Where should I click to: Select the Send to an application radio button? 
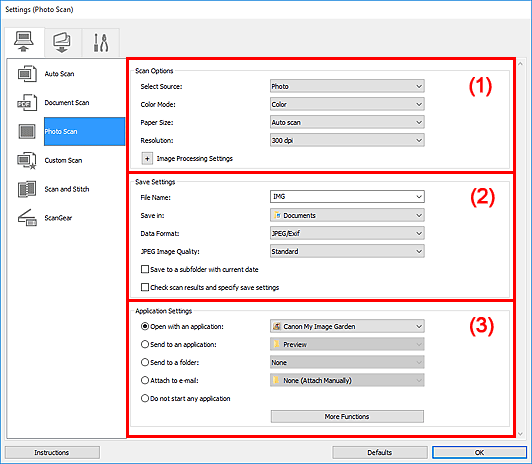tap(145, 344)
